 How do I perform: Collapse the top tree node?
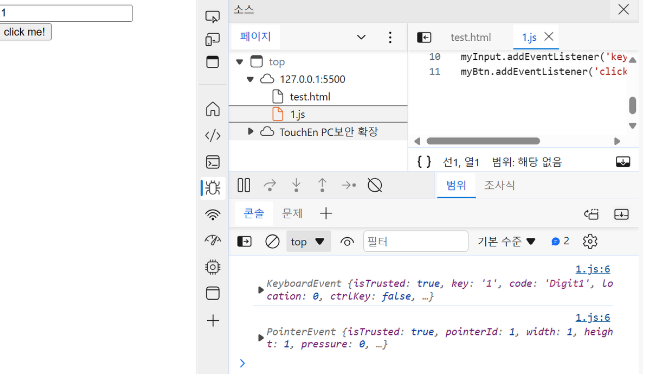point(239,62)
